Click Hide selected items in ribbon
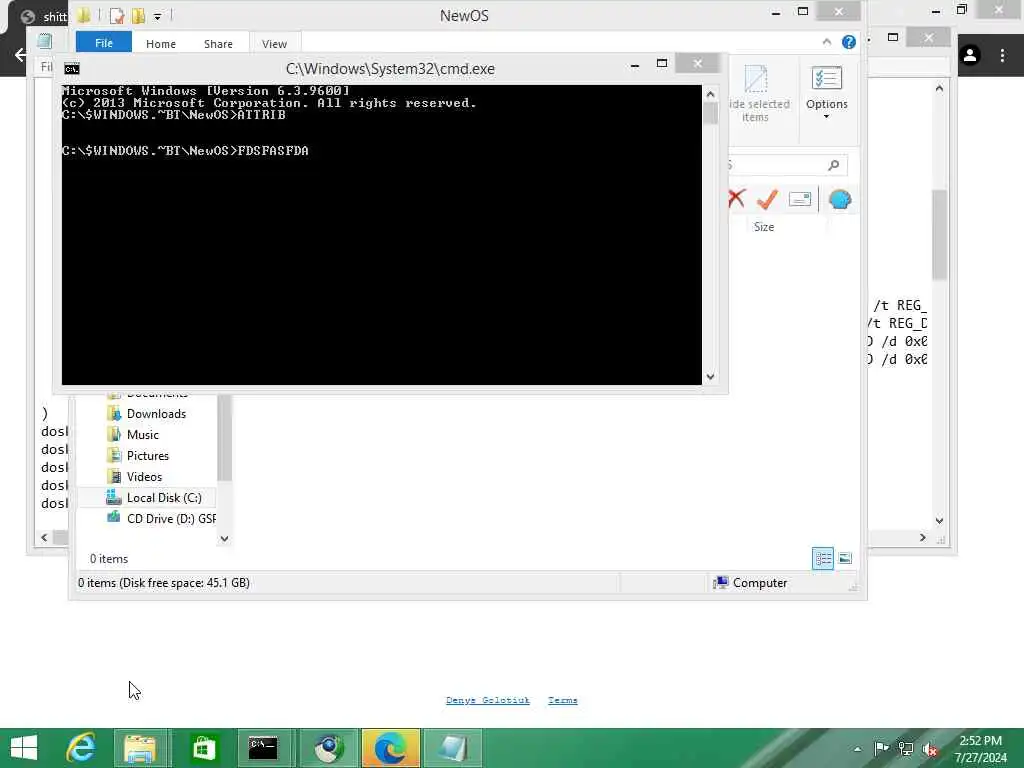Image resolution: width=1024 pixels, height=768 pixels. [757, 95]
